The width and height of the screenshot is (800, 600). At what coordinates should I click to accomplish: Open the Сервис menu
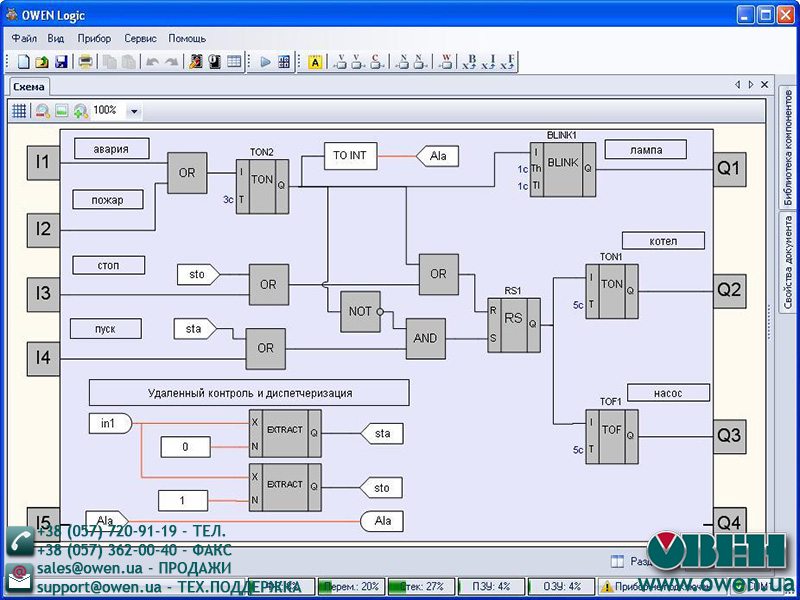(140, 38)
